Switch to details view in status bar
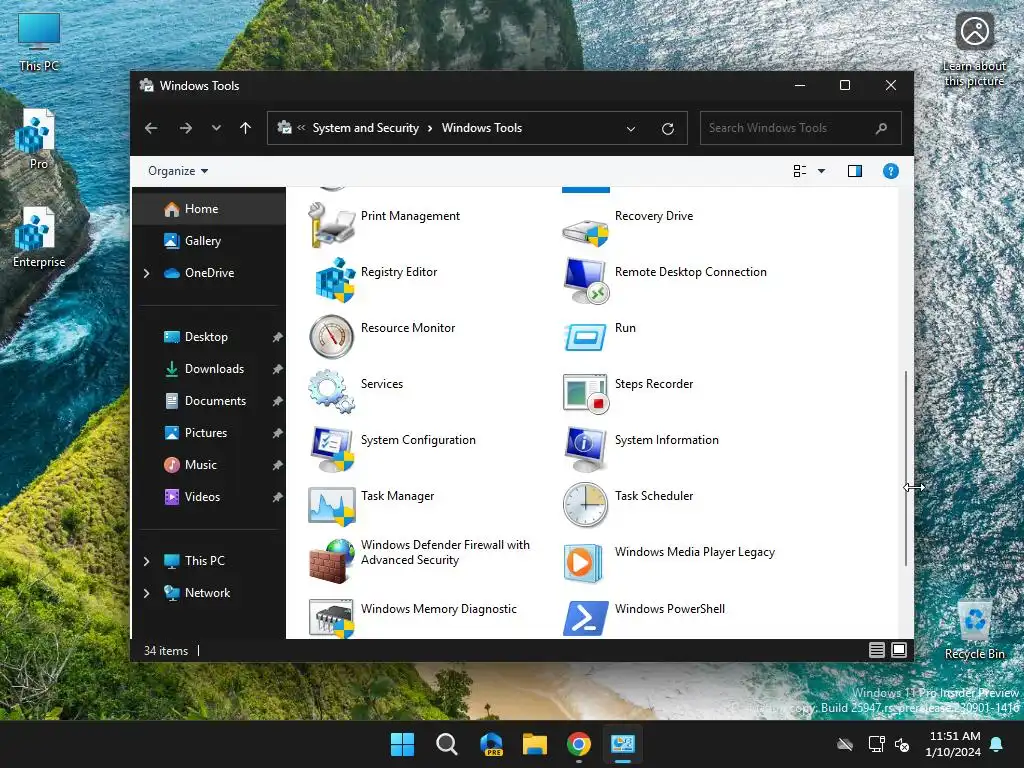Image resolution: width=1024 pixels, height=768 pixels. [876, 650]
